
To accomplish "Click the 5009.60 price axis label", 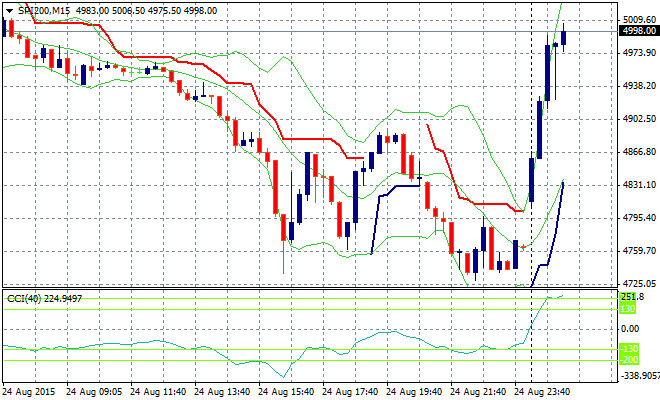I will tap(639, 19).
